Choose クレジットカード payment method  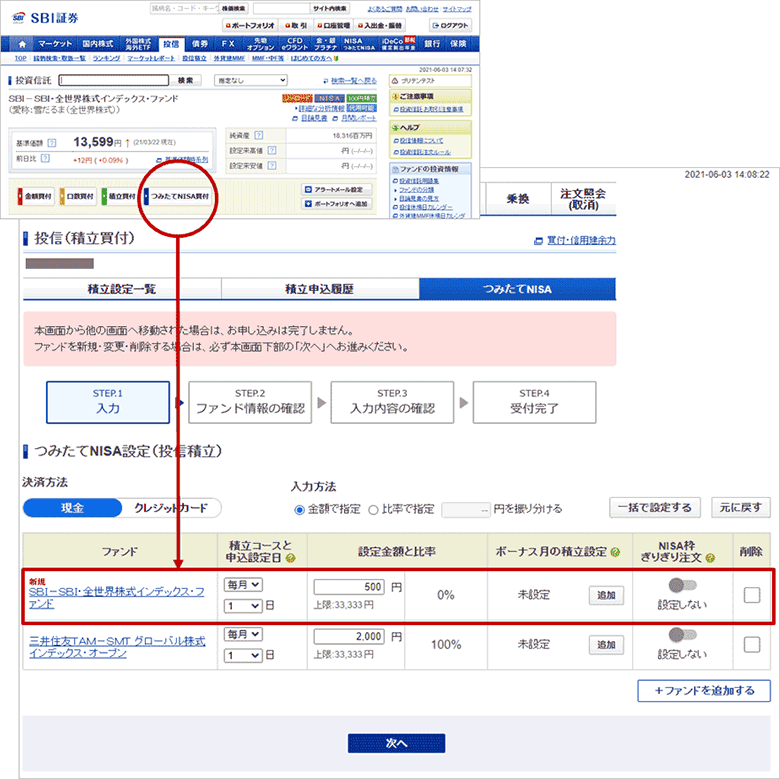[171, 508]
